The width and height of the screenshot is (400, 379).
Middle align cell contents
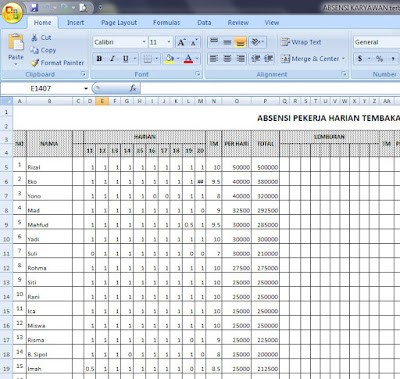(227, 42)
